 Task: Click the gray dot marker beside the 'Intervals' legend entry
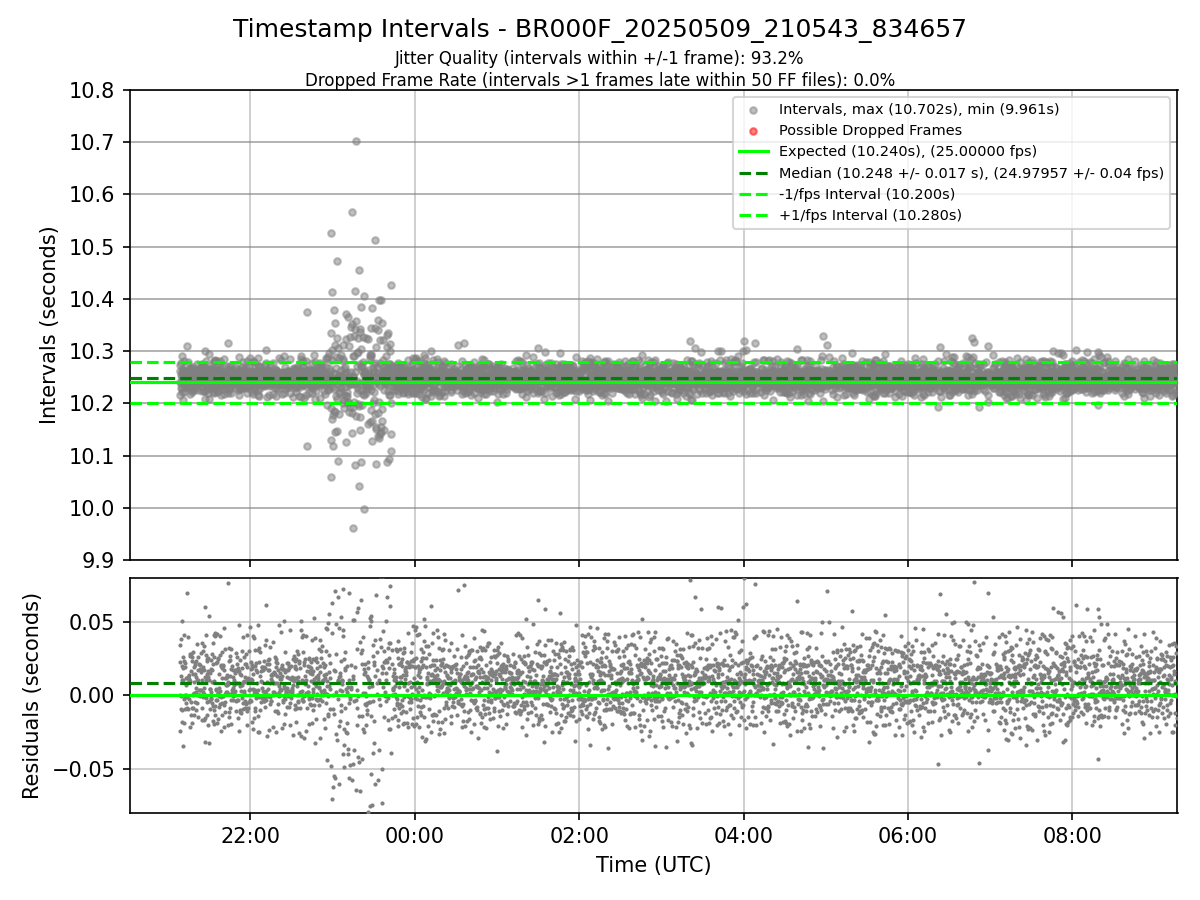click(x=753, y=110)
